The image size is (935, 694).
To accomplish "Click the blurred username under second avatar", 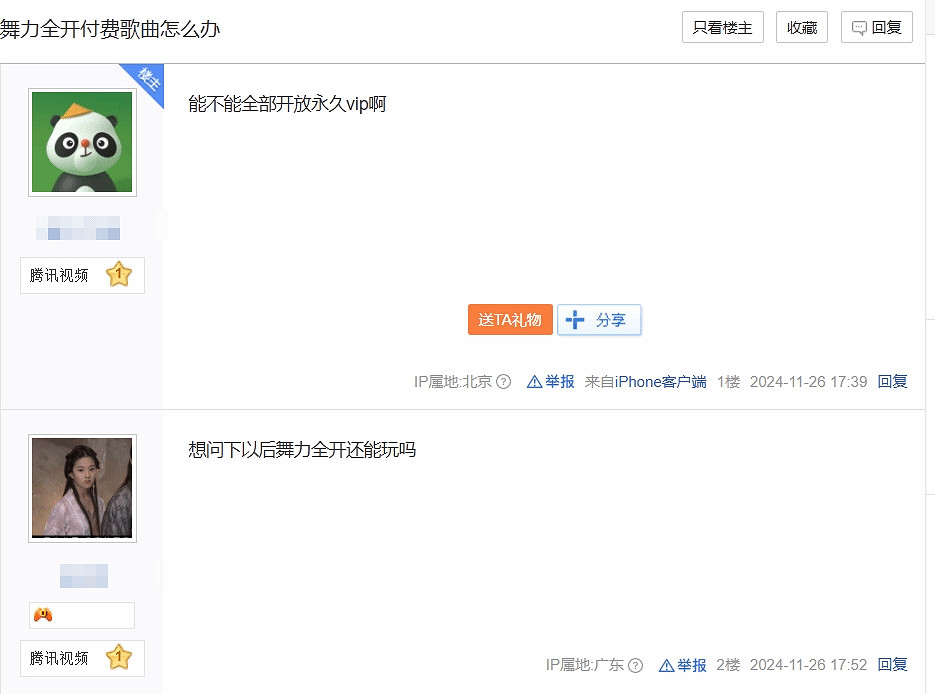I will click(x=83, y=576).
